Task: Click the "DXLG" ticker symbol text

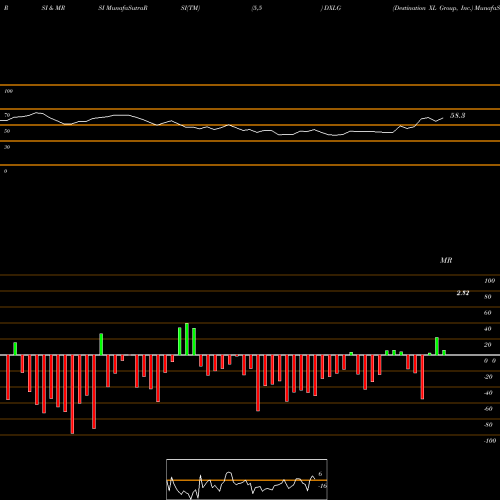Action: tap(332, 8)
